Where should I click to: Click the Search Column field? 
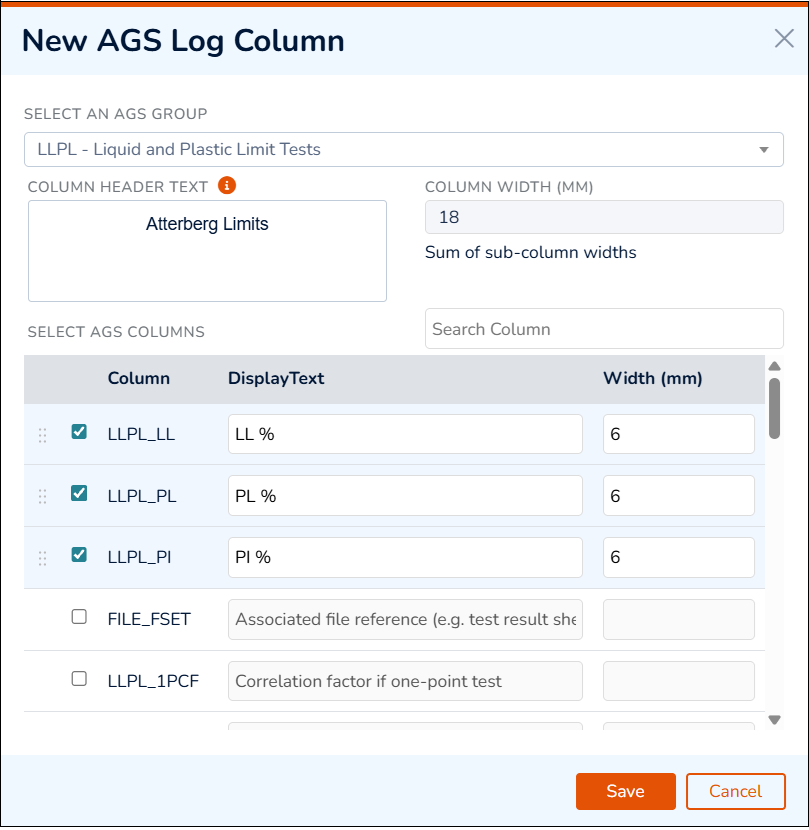pos(603,329)
